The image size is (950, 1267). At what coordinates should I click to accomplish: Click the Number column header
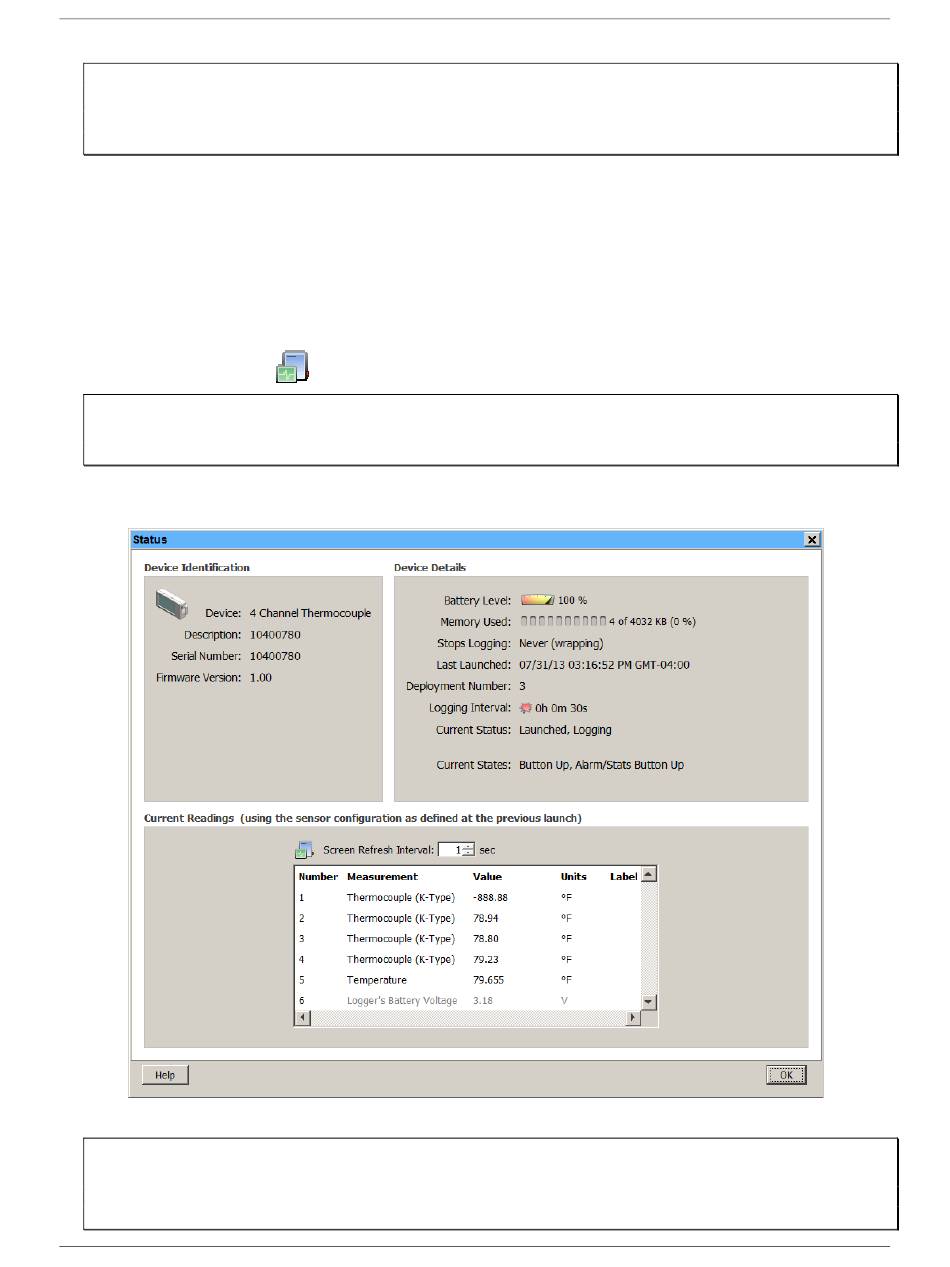point(318,877)
